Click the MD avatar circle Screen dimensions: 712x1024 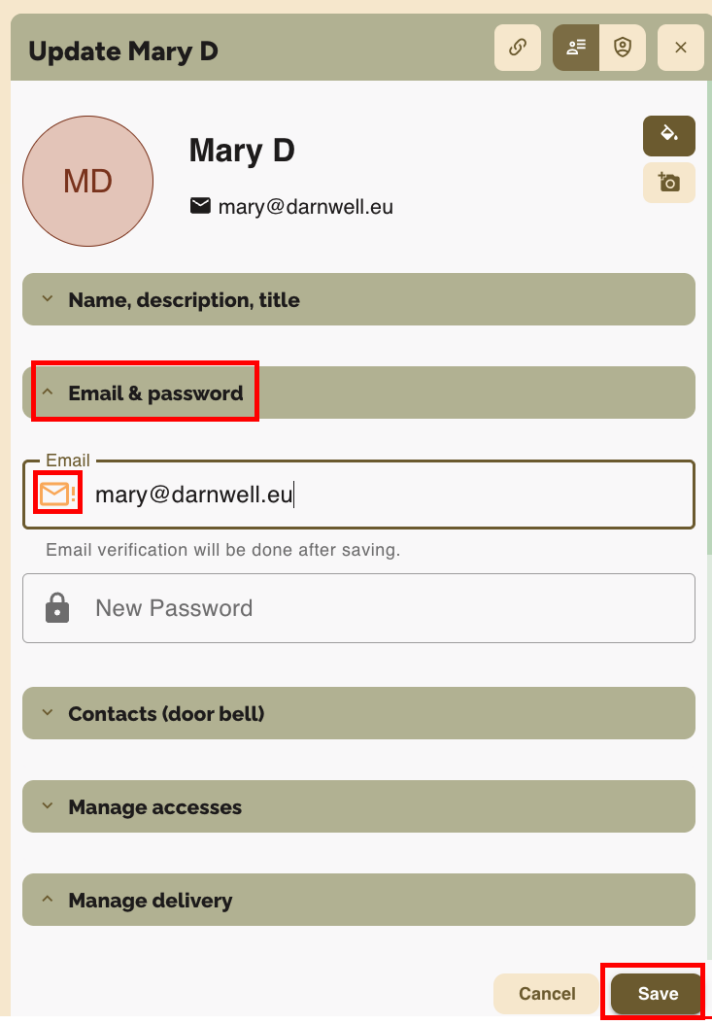point(88,181)
